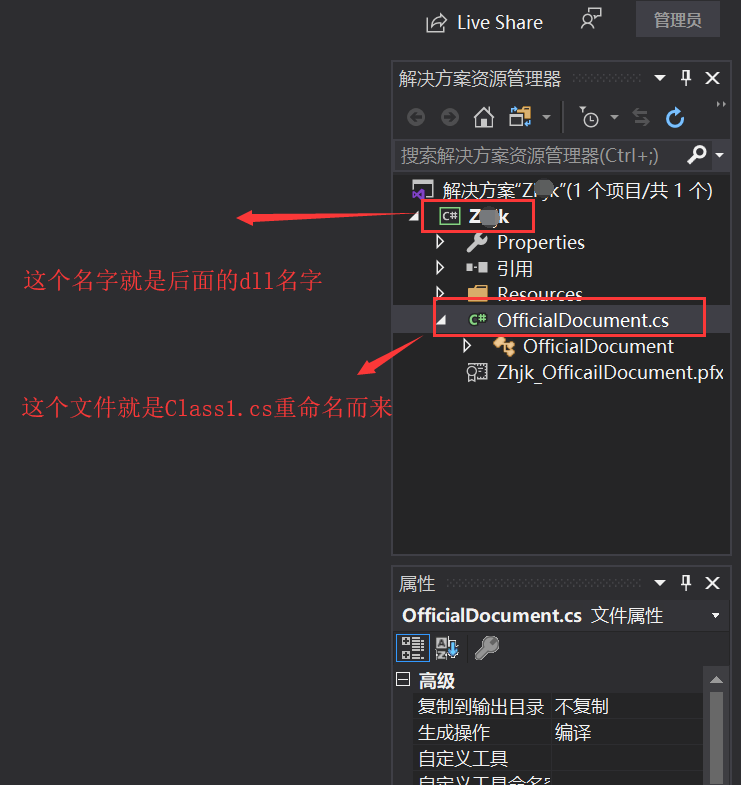The width and height of the screenshot is (741, 785).
Task: Collapse the 高级 section in properties
Action: pos(403,679)
